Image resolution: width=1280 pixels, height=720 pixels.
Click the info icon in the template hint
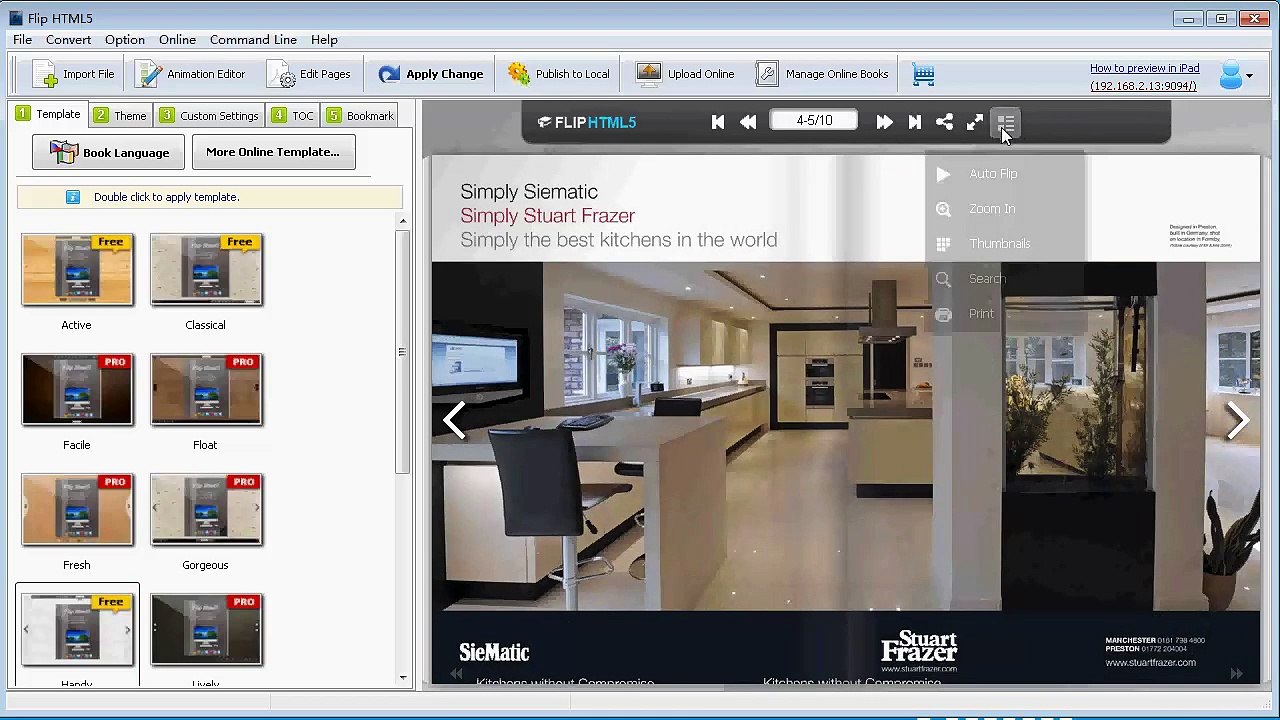pyautogui.click(x=73, y=197)
